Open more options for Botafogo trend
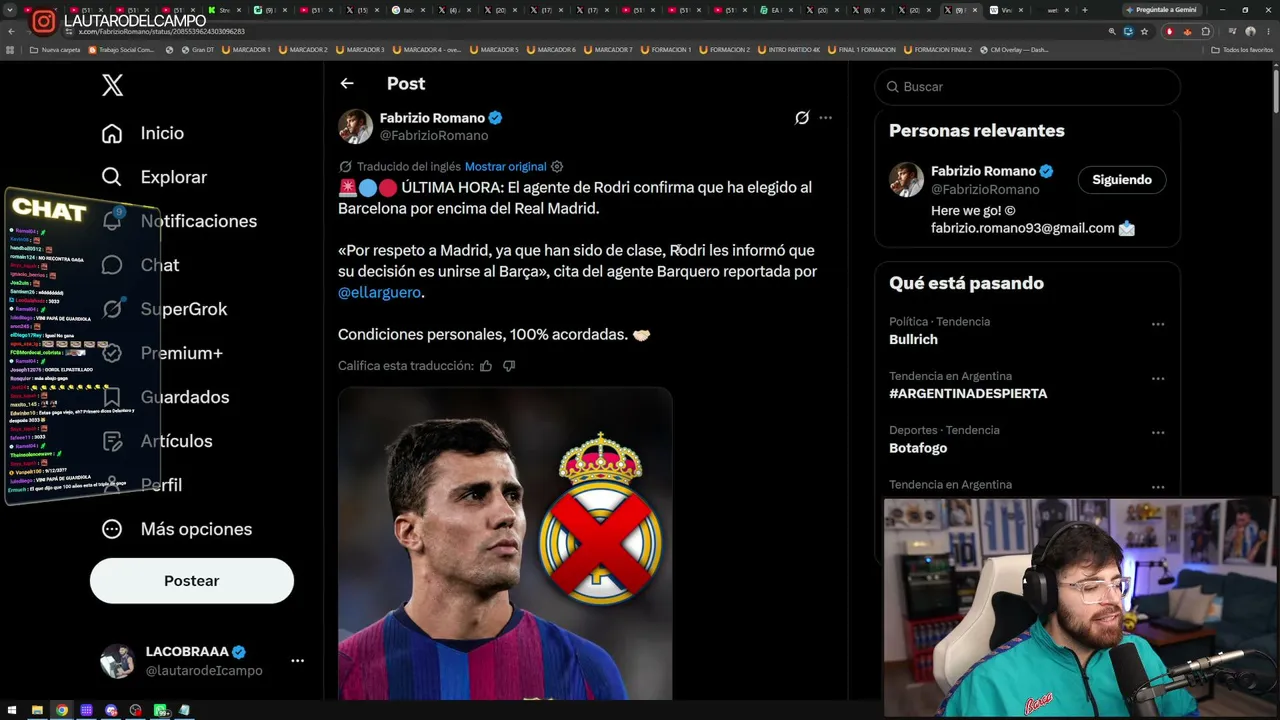Viewport: 1280px width, 720px height. click(1158, 433)
